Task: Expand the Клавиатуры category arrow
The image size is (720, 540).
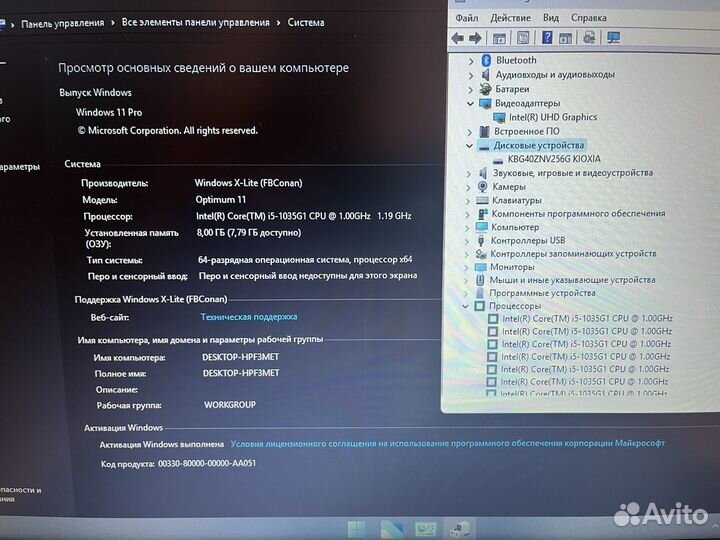Action: 468,201
